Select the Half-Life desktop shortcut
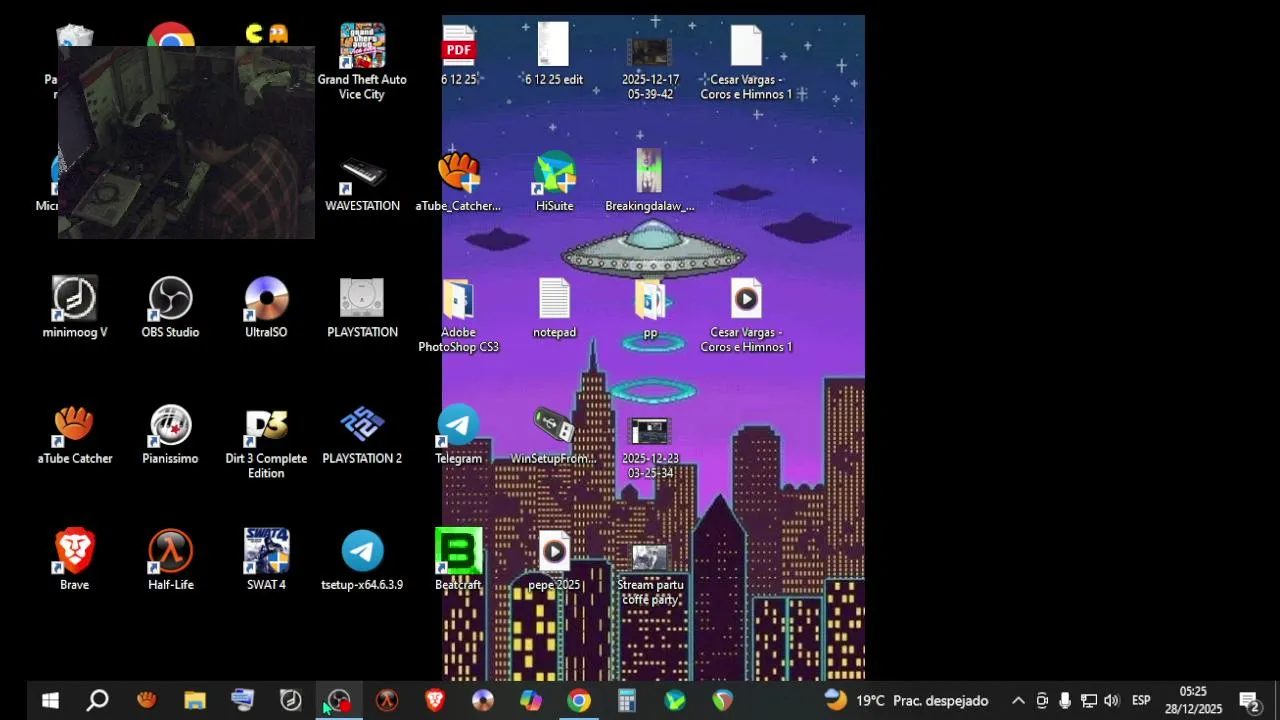The width and height of the screenshot is (1280, 720). pos(170,560)
